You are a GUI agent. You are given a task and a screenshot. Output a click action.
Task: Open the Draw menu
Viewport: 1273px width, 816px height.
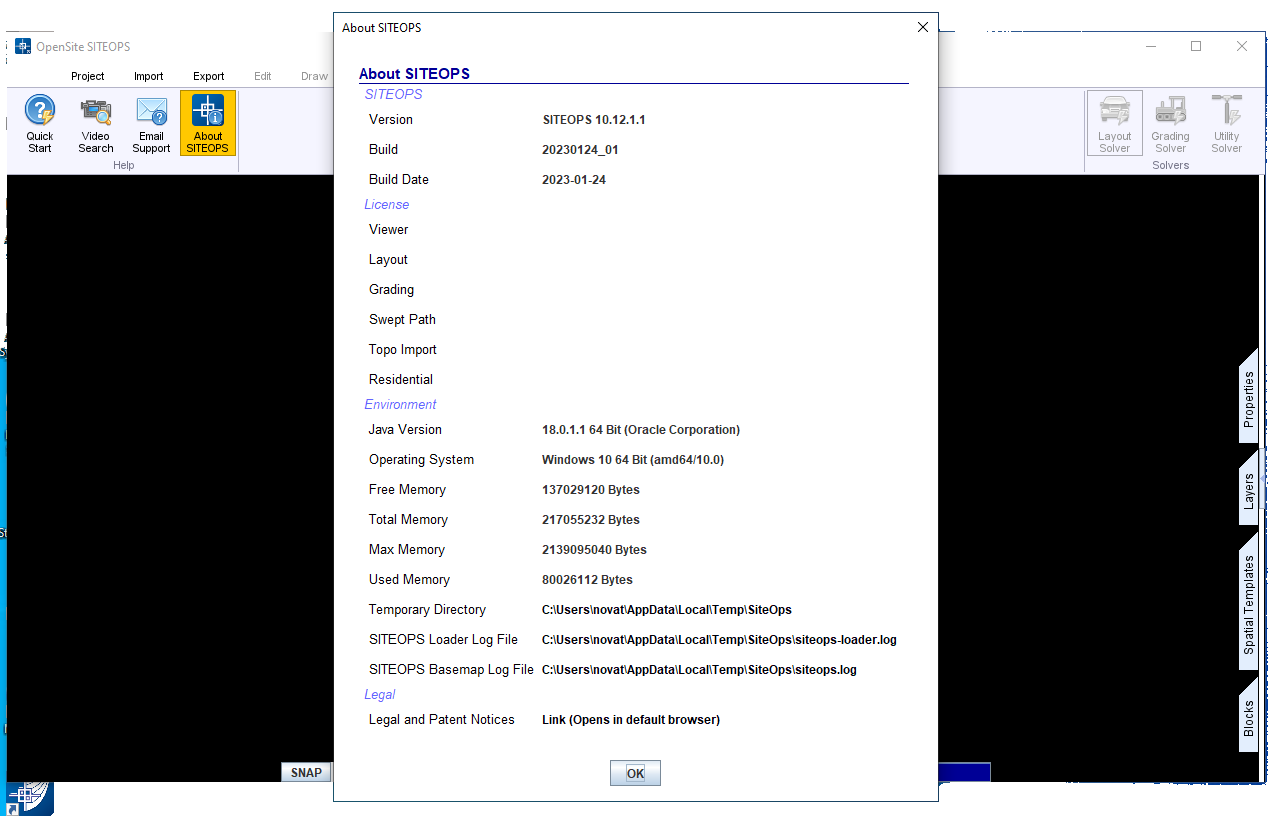click(314, 76)
